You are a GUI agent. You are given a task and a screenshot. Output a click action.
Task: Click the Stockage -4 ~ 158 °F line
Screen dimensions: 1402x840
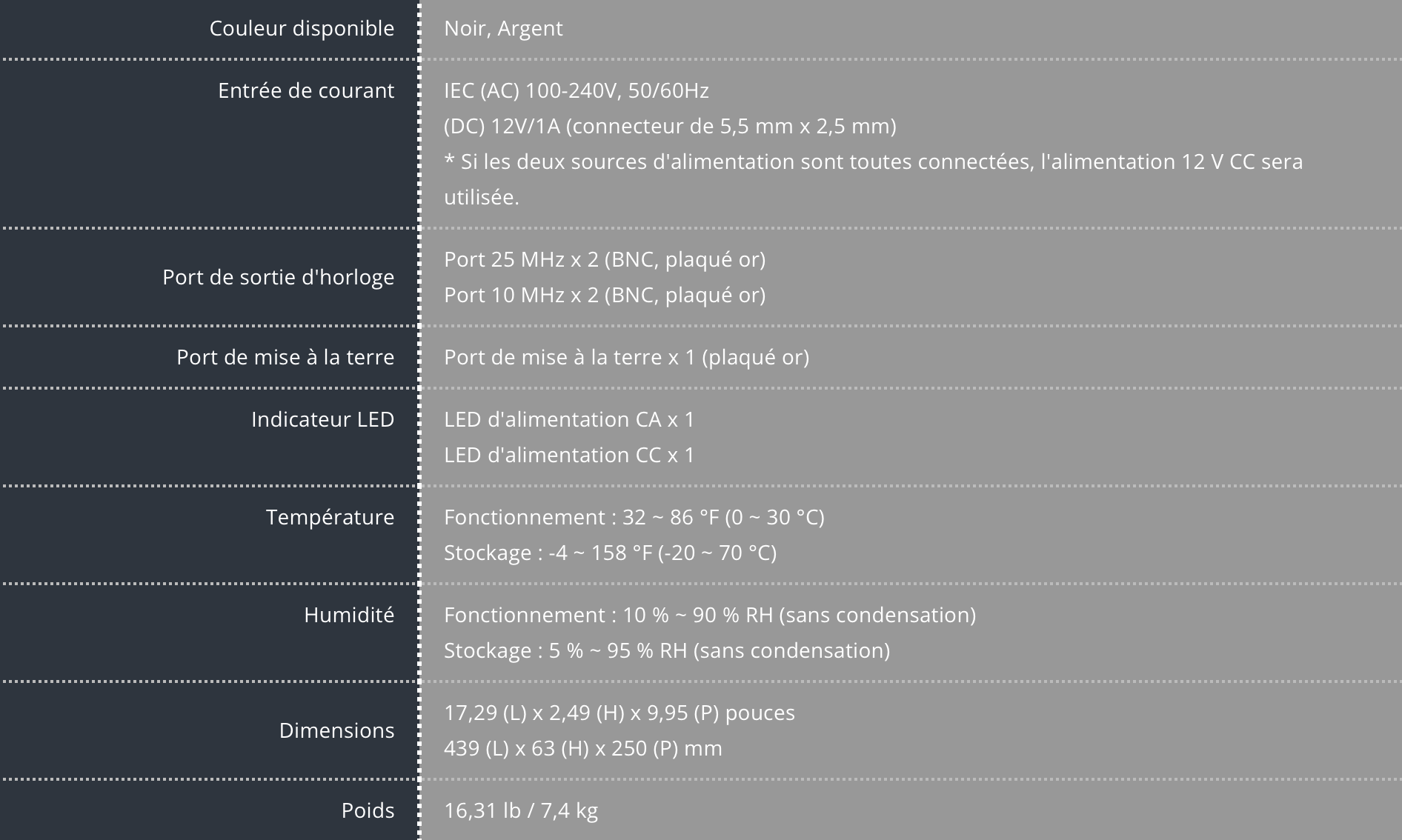[x=609, y=553]
